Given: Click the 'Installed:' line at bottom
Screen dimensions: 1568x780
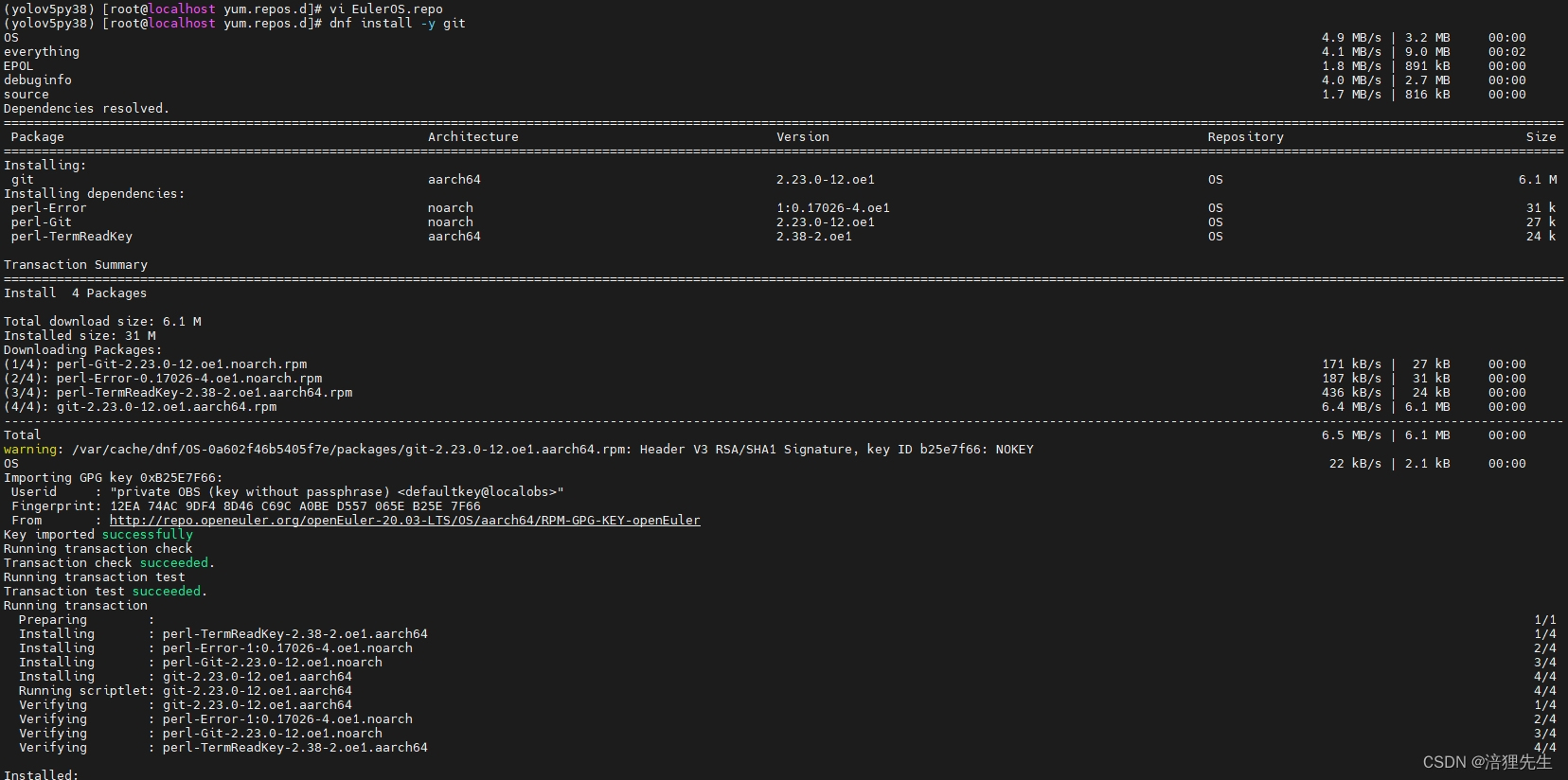Looking at the screenshot, I should [42, 774].
